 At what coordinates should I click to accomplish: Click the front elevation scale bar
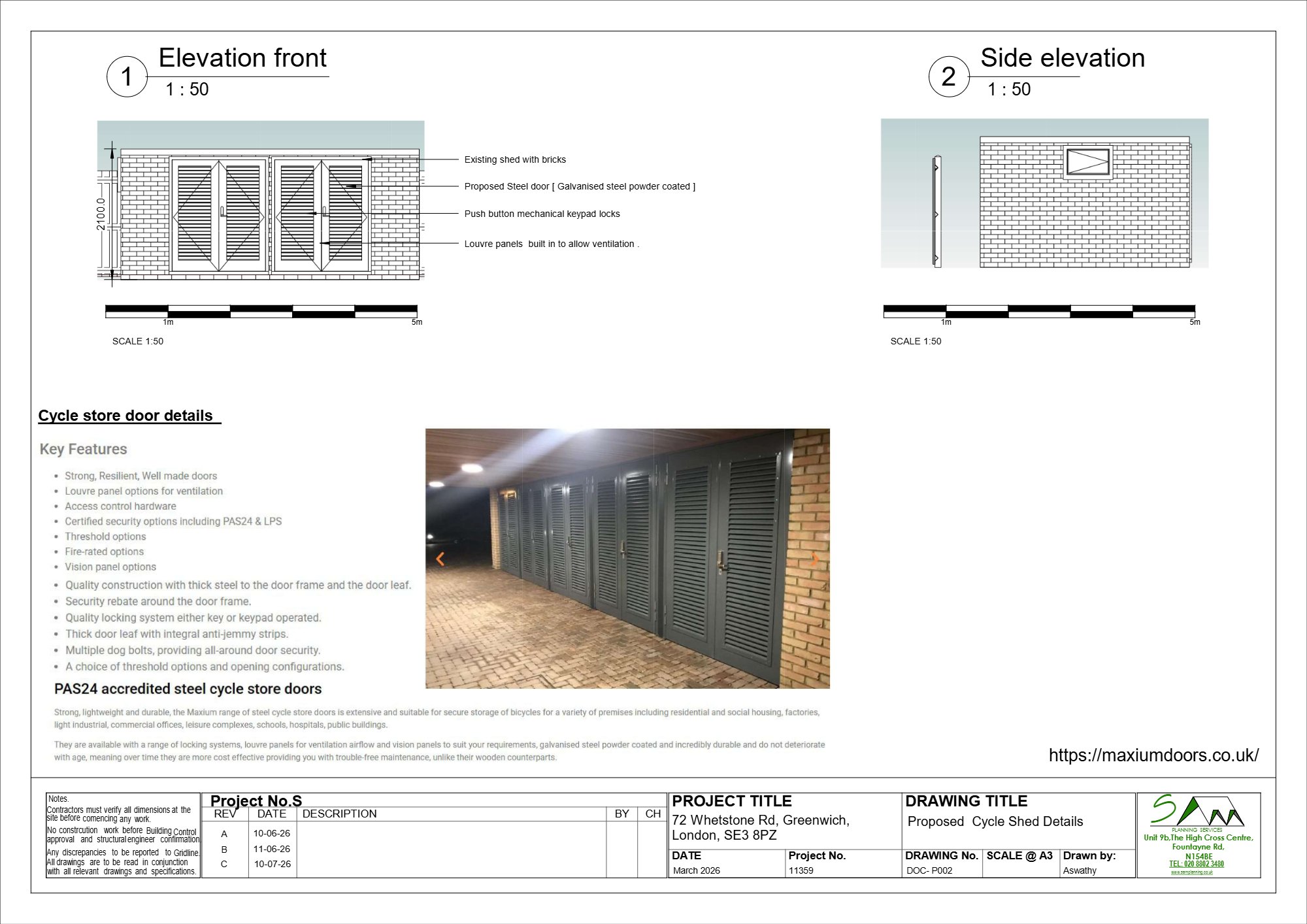click(x=261, y=311)
